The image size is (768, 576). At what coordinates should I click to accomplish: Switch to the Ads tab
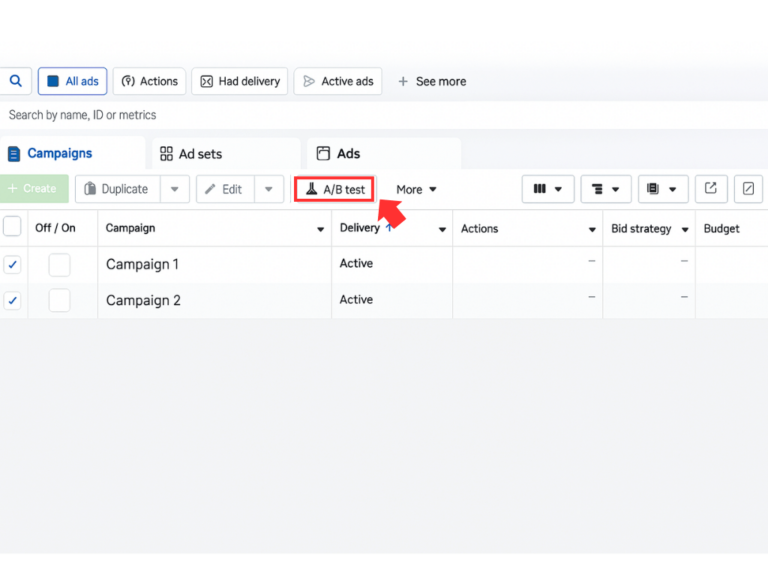pos(384,154)
